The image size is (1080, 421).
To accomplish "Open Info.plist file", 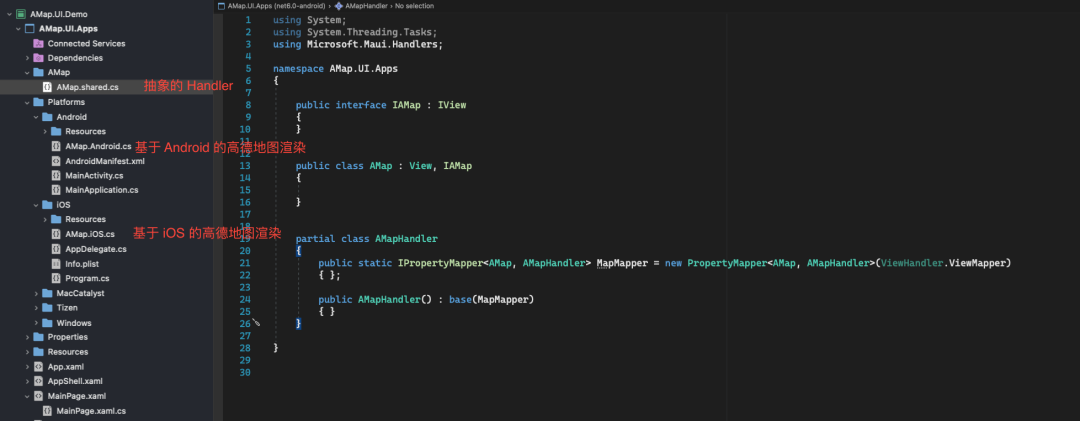I will (x=83, y=264).
